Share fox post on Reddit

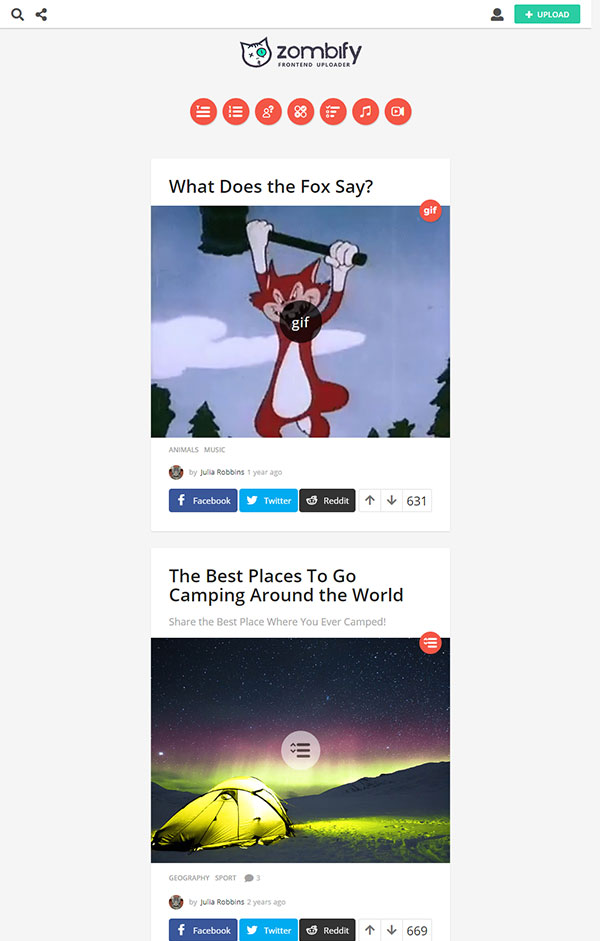(327, 501)
